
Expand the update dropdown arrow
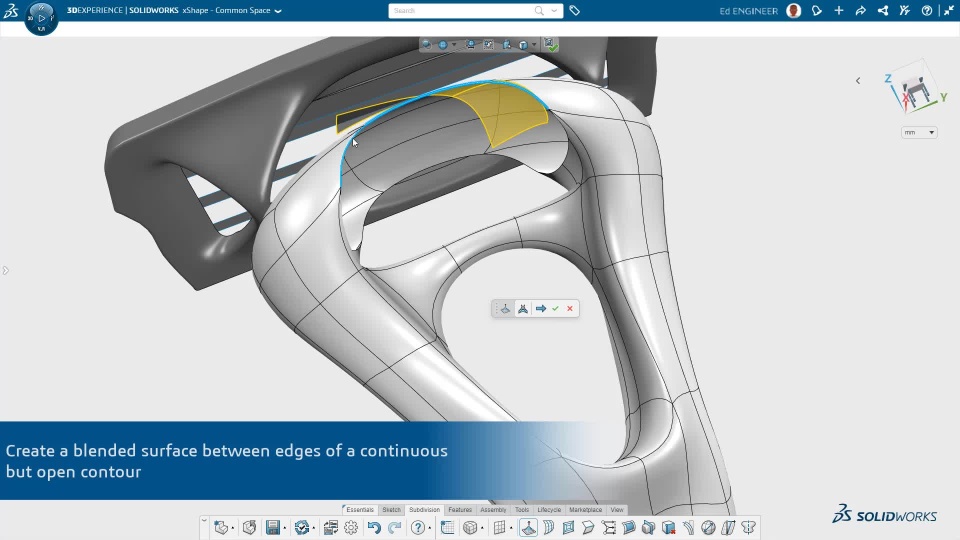313,528
